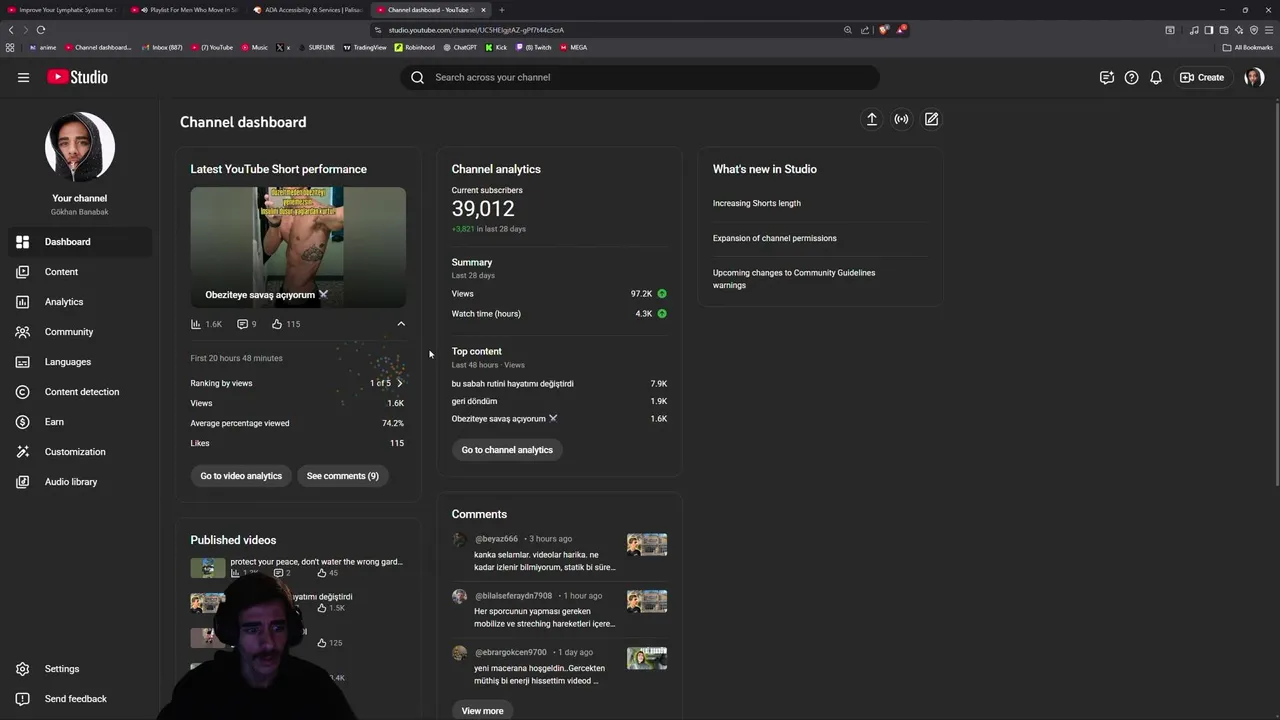
Task: Open a new browser tab
Action: tap(502, 10)
